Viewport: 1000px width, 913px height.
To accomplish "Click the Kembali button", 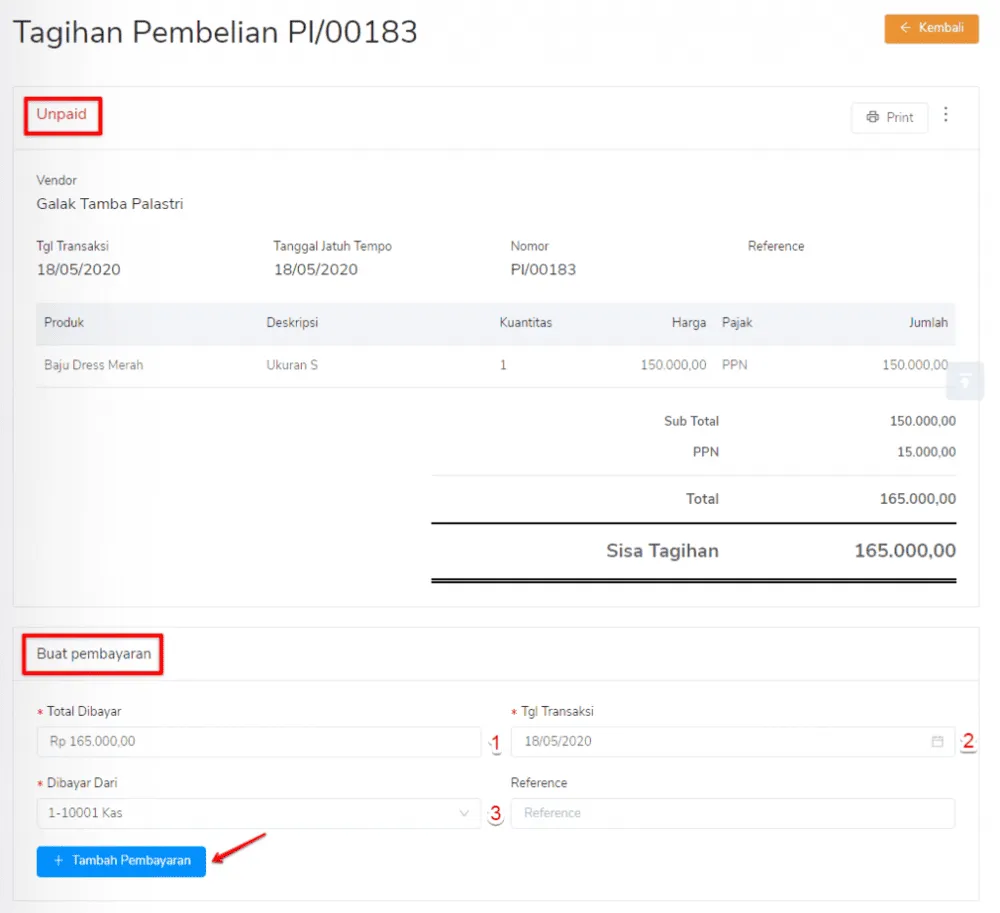I will pyautogui.click(x=931, y=29).
